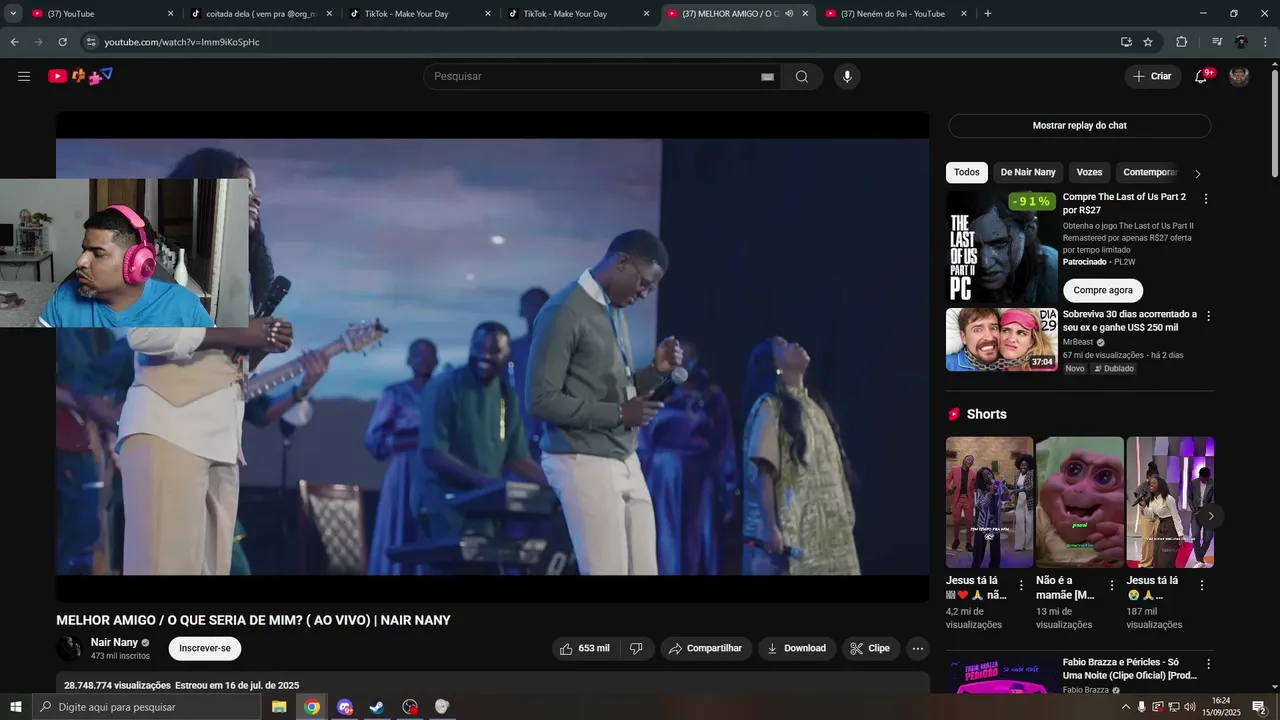
Task: Click Compre agora ad button
Action: coord(1103,290)
